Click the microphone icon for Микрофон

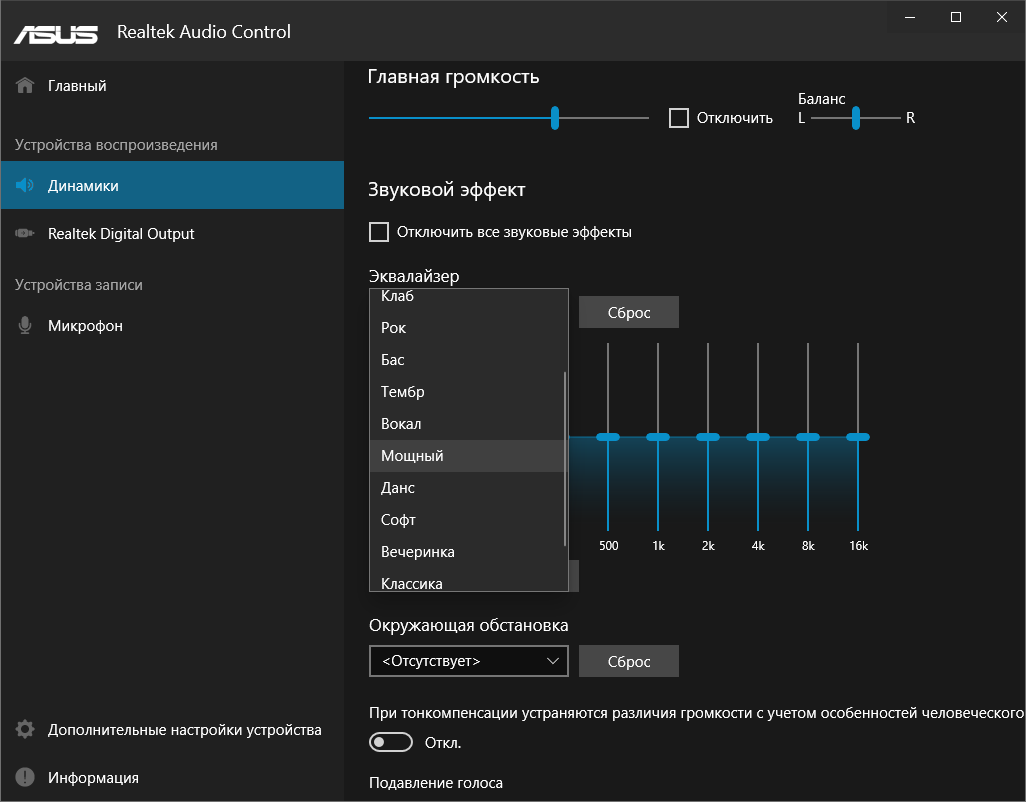[x=26, y=326]
